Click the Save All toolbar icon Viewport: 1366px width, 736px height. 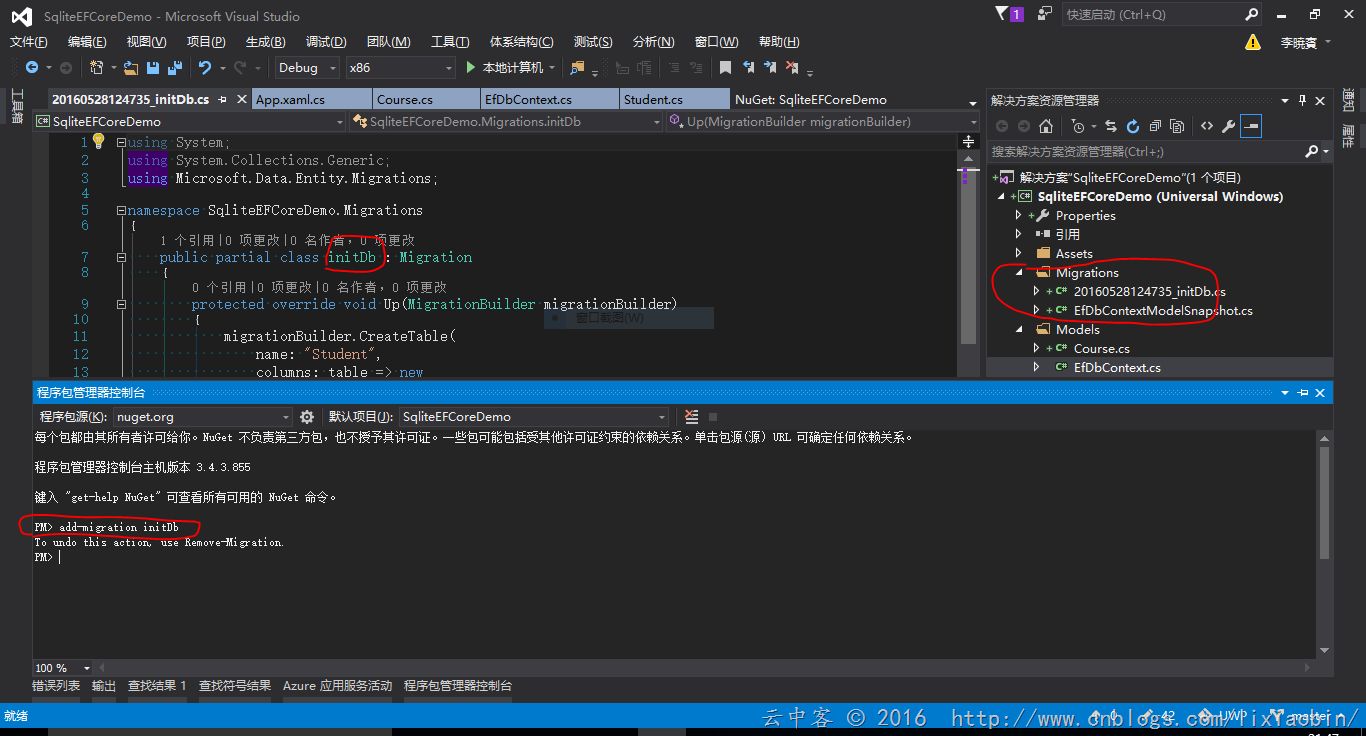tap(175, 68)
